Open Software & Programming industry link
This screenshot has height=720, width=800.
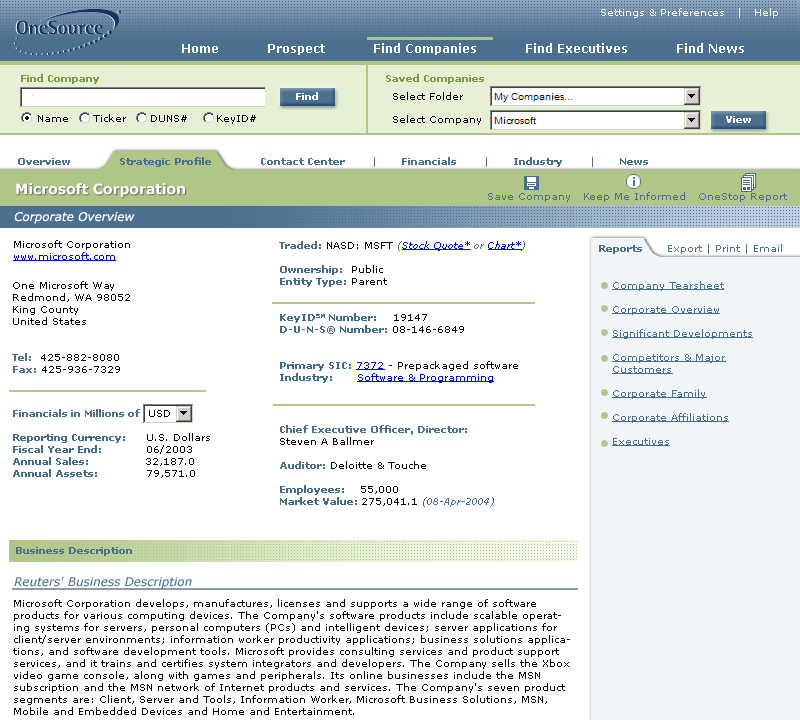click(x=425, y=378)
